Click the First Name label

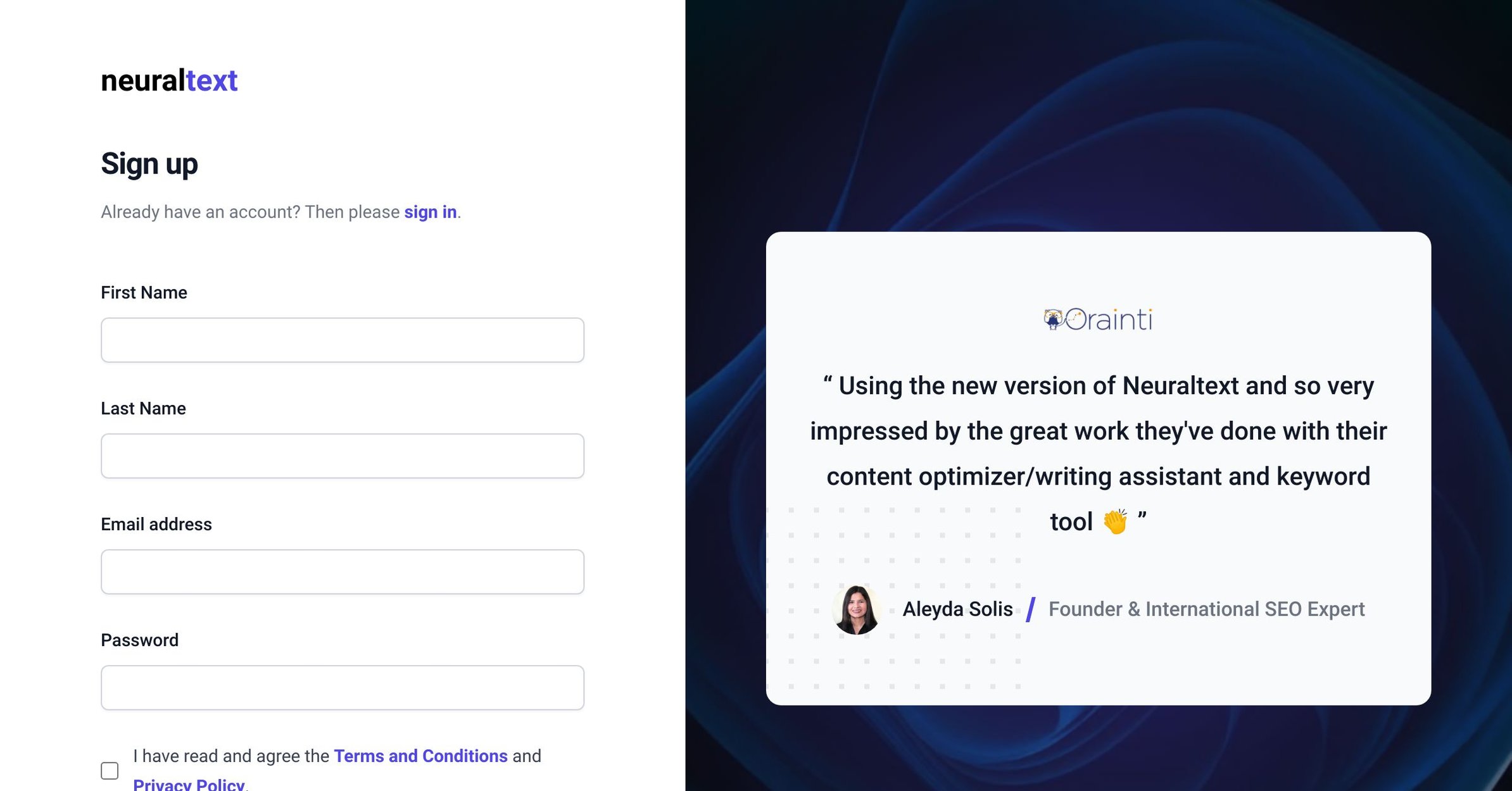coord(144,292)
